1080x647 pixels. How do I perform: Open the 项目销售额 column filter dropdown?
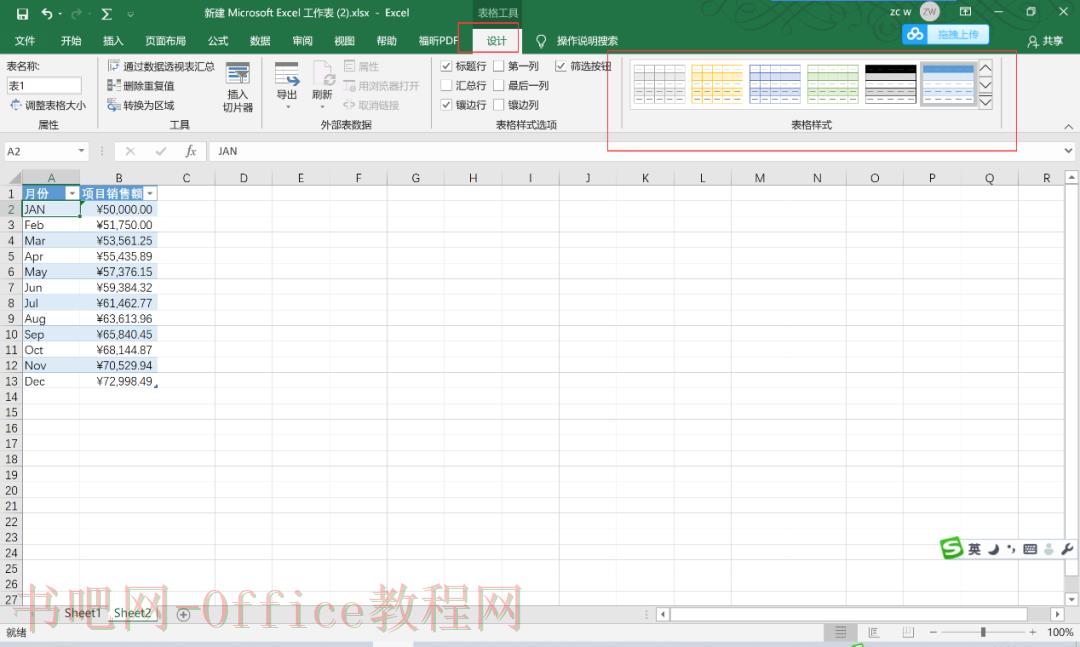pos(149,194)
